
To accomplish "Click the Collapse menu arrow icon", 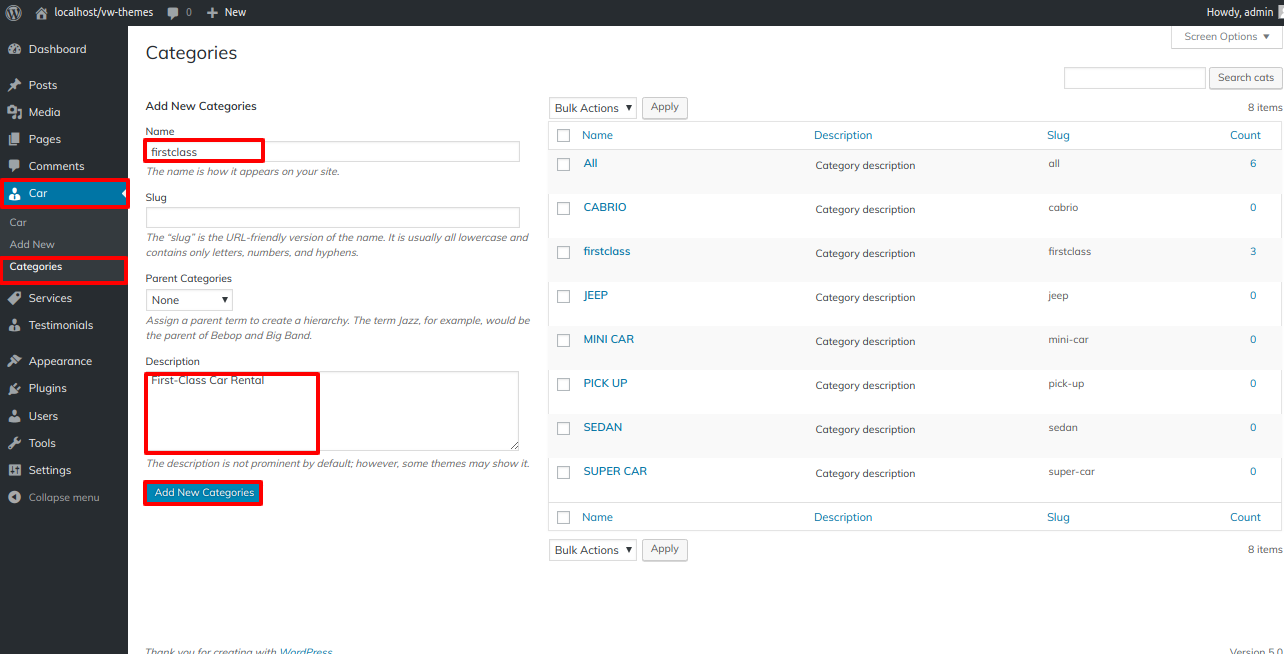I will pos(14,497).
